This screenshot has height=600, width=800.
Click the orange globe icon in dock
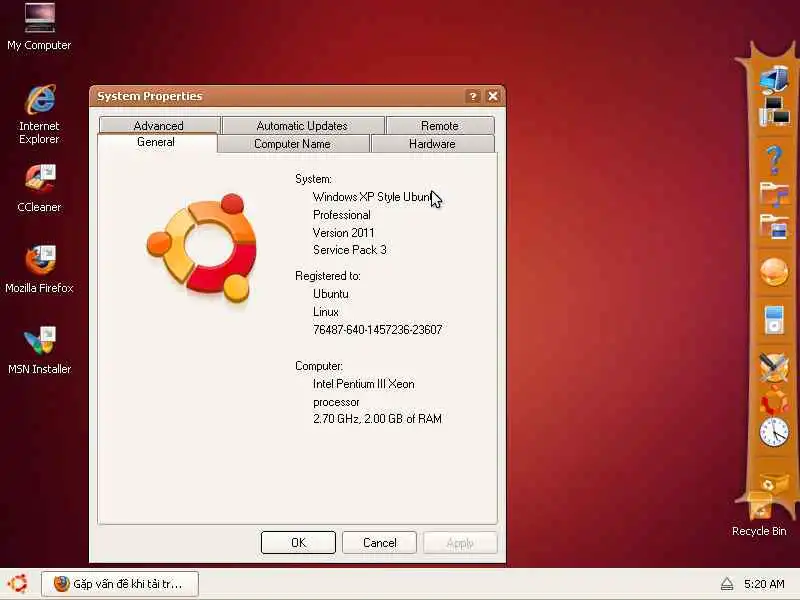click(774, 271)
